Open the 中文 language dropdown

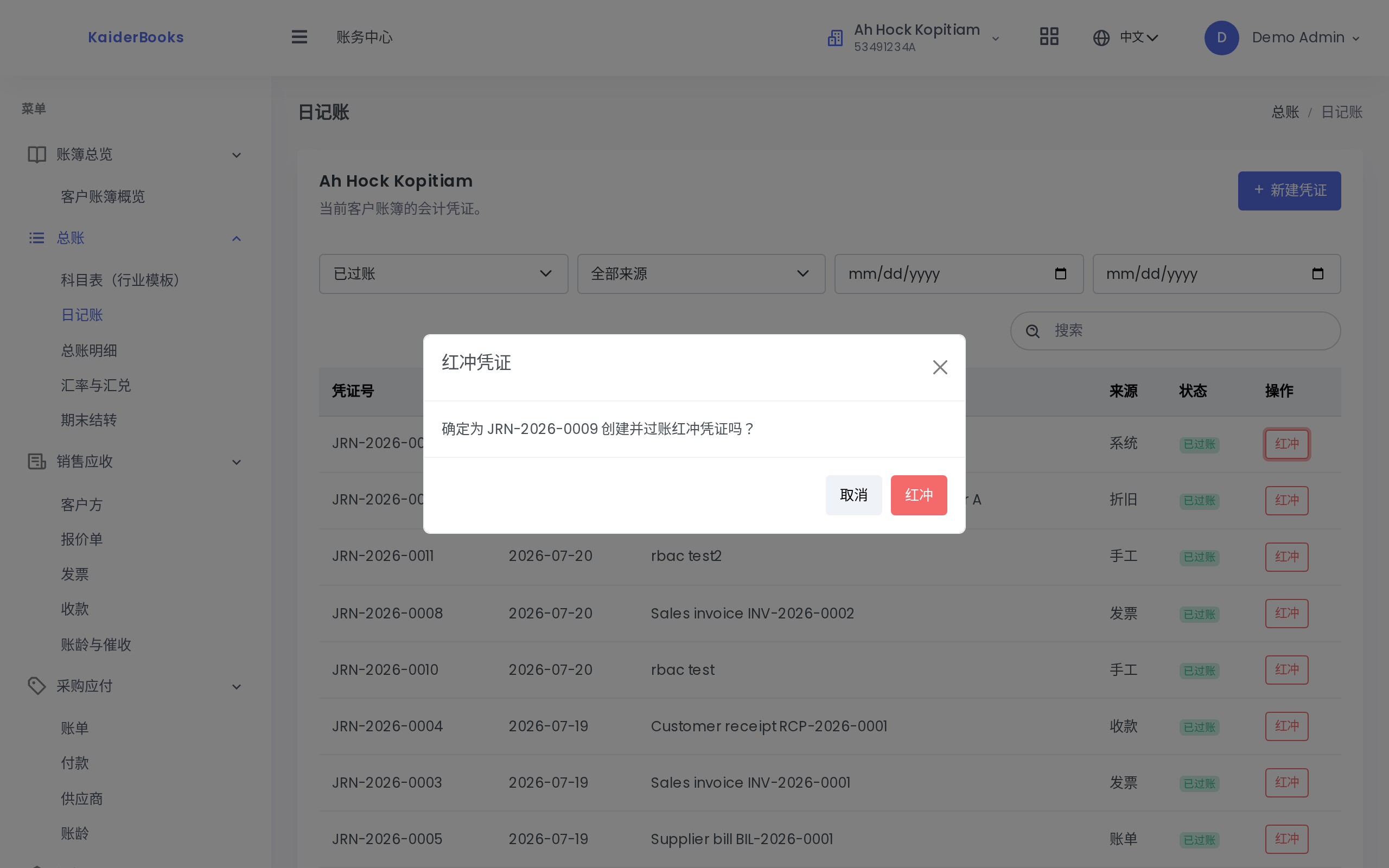point(1139,37)
